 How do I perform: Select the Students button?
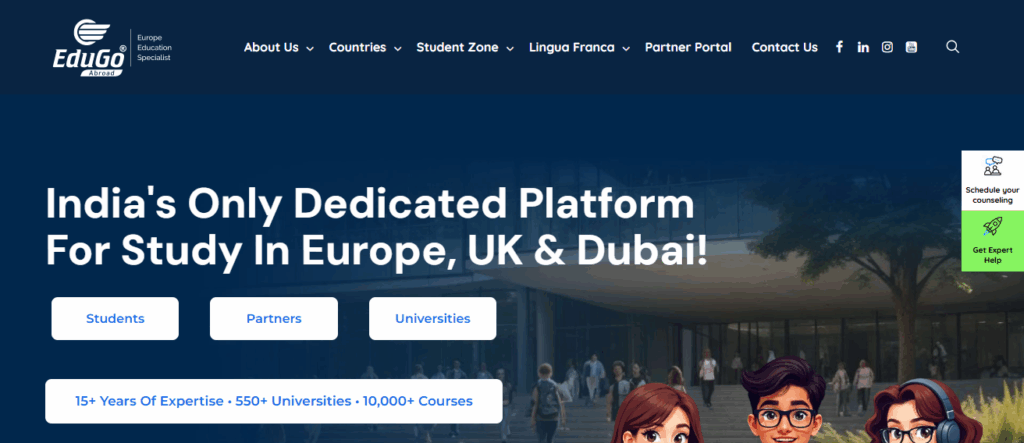[x=115, y=319]
